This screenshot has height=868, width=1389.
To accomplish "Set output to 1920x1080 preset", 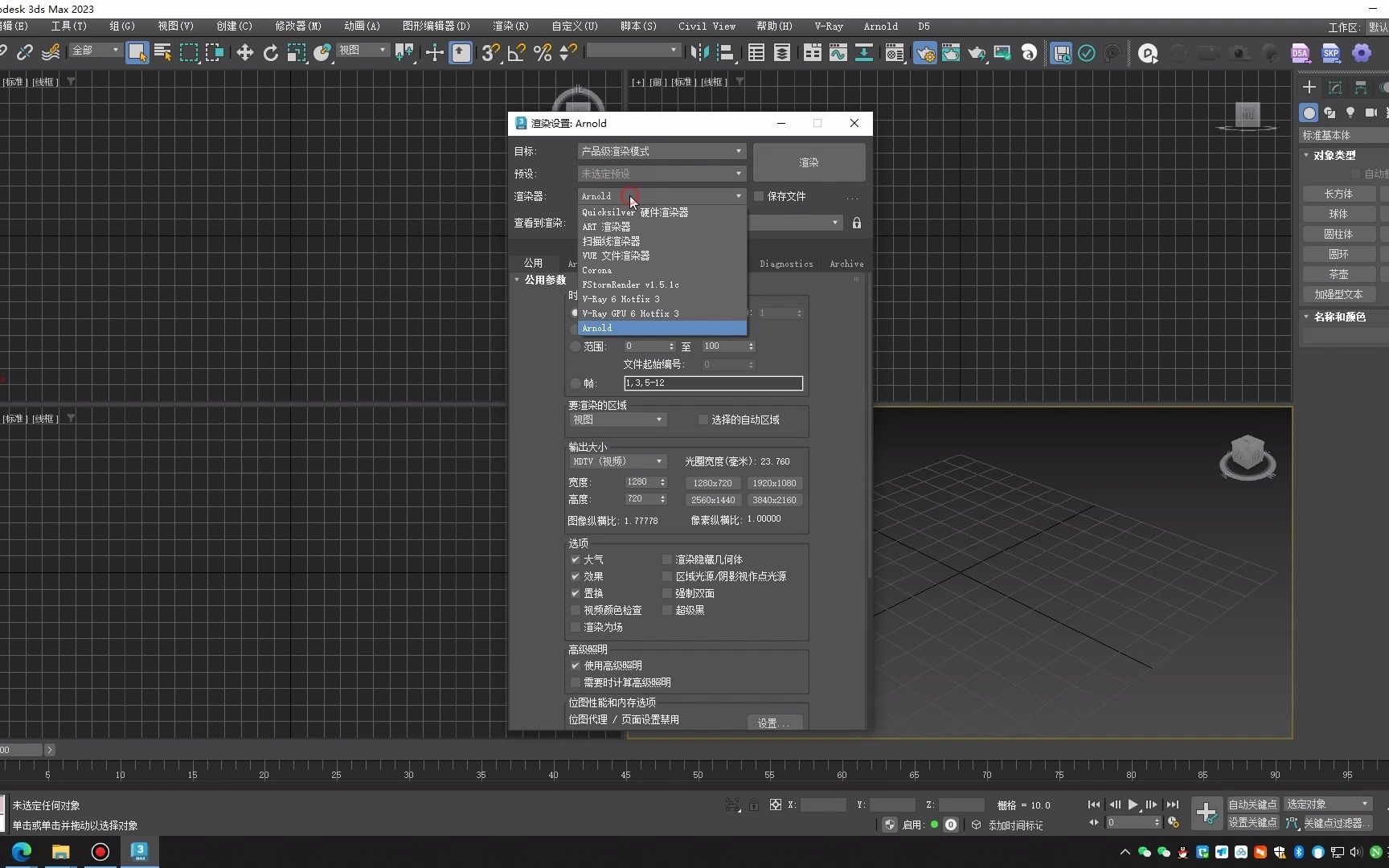I will click(x=774, y=483).
